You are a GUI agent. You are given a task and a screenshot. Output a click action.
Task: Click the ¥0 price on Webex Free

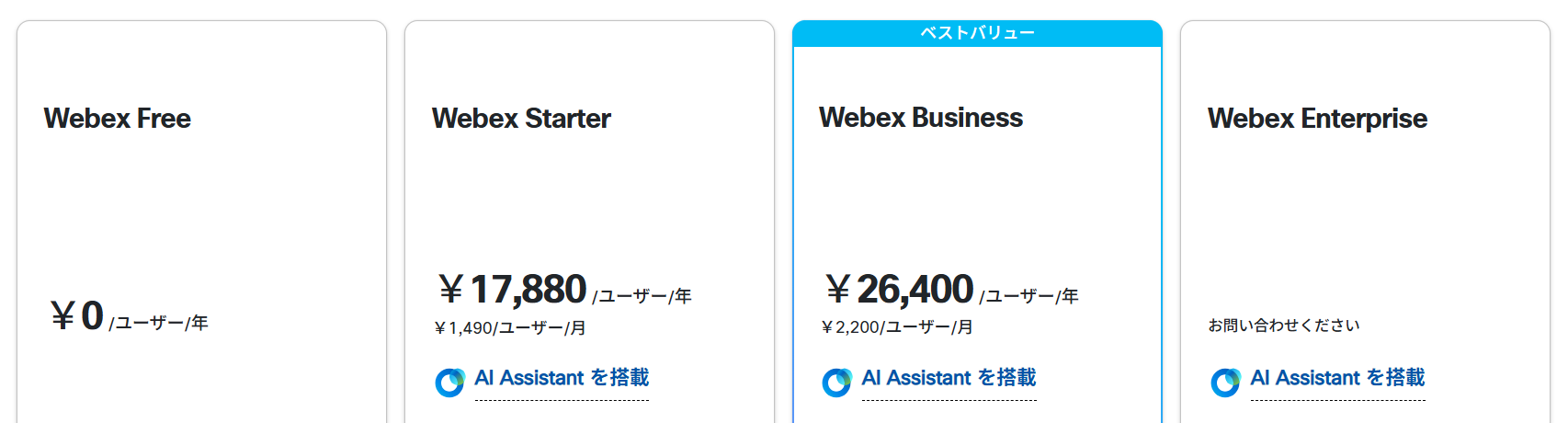tap(77, 315)
